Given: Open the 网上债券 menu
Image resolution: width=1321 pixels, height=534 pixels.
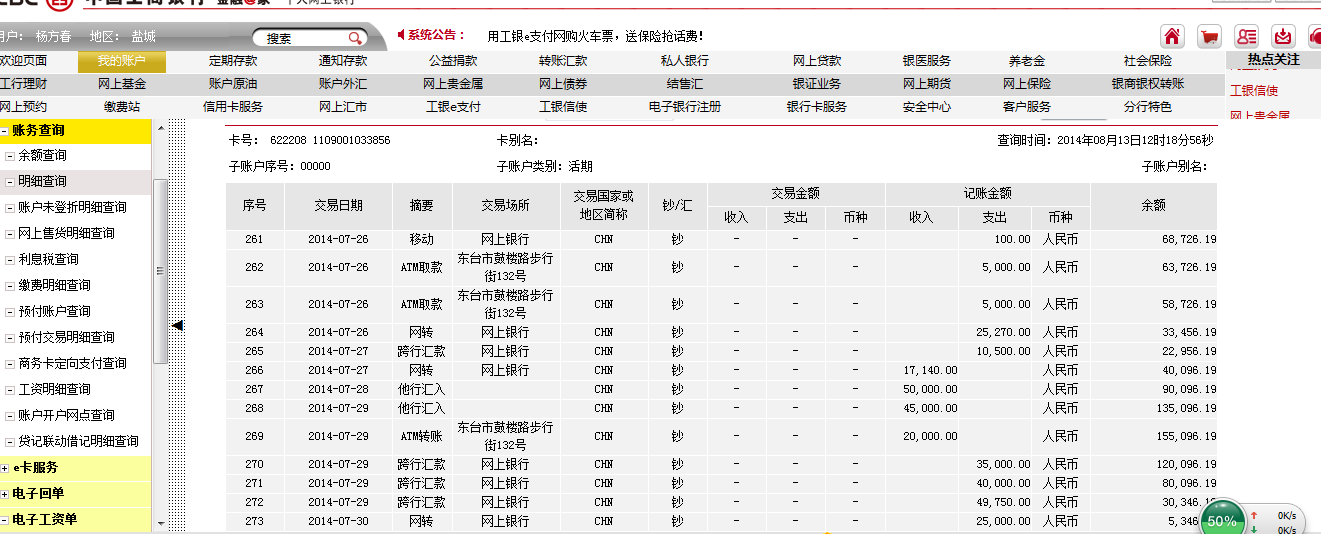Looking at the screenshot, I should tap(563, 84).
